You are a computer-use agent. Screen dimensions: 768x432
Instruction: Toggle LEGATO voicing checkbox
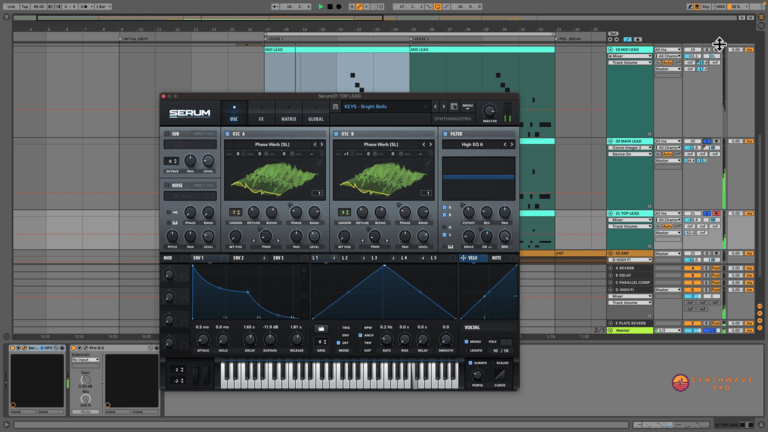pos(466,351)
